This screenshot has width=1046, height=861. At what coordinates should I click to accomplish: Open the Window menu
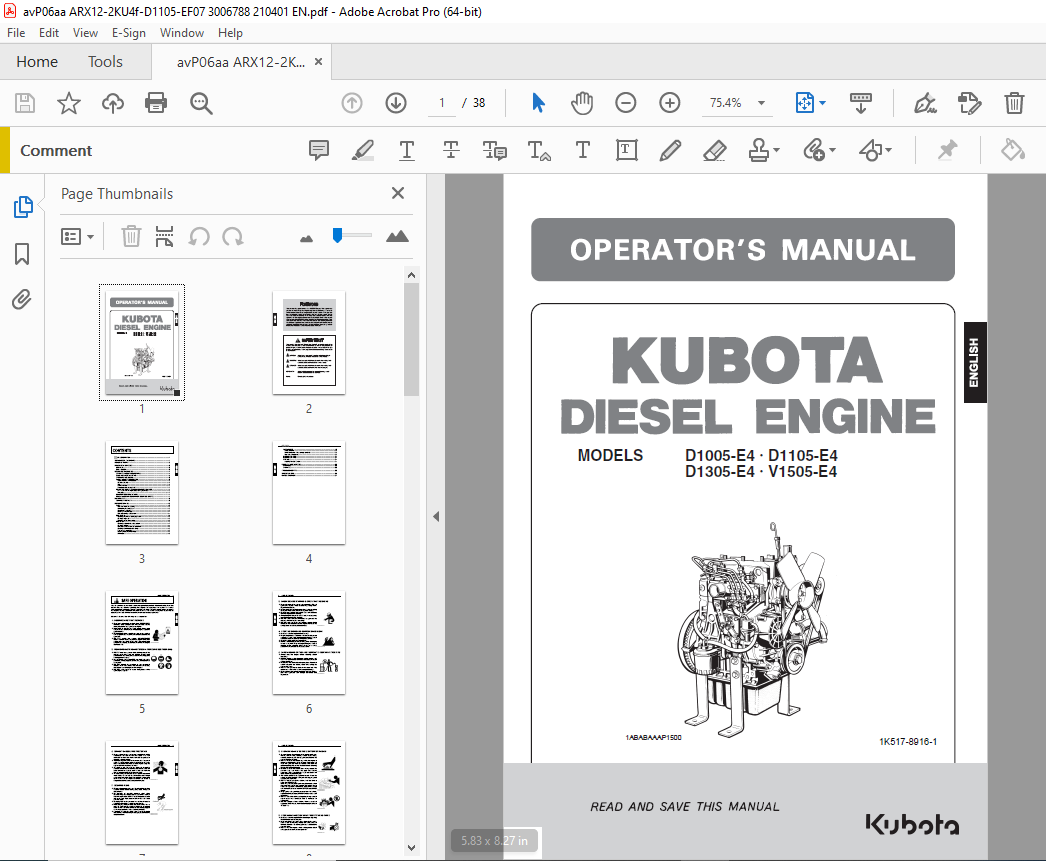coord(181,33)
